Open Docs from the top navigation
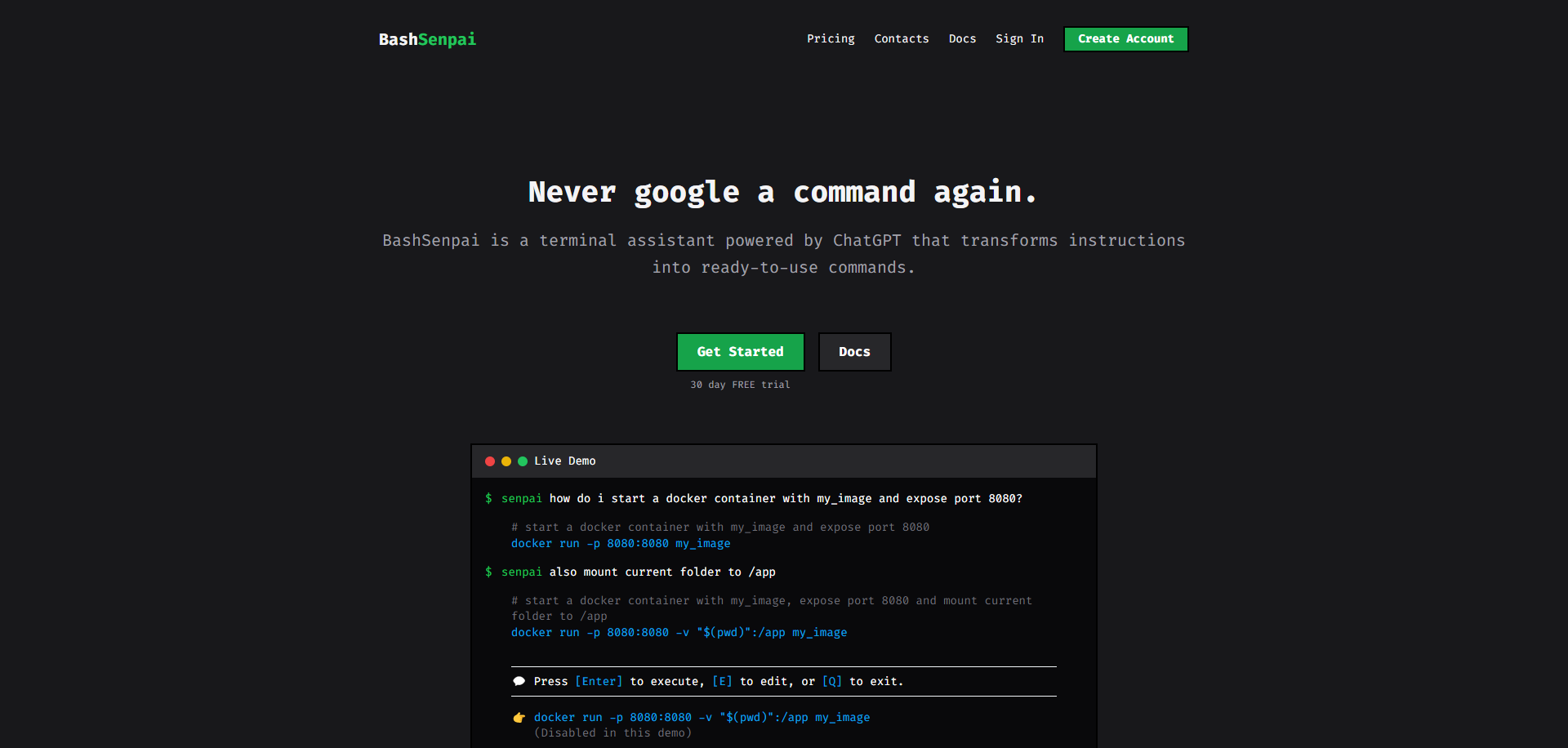 click(x=962, y=38)
